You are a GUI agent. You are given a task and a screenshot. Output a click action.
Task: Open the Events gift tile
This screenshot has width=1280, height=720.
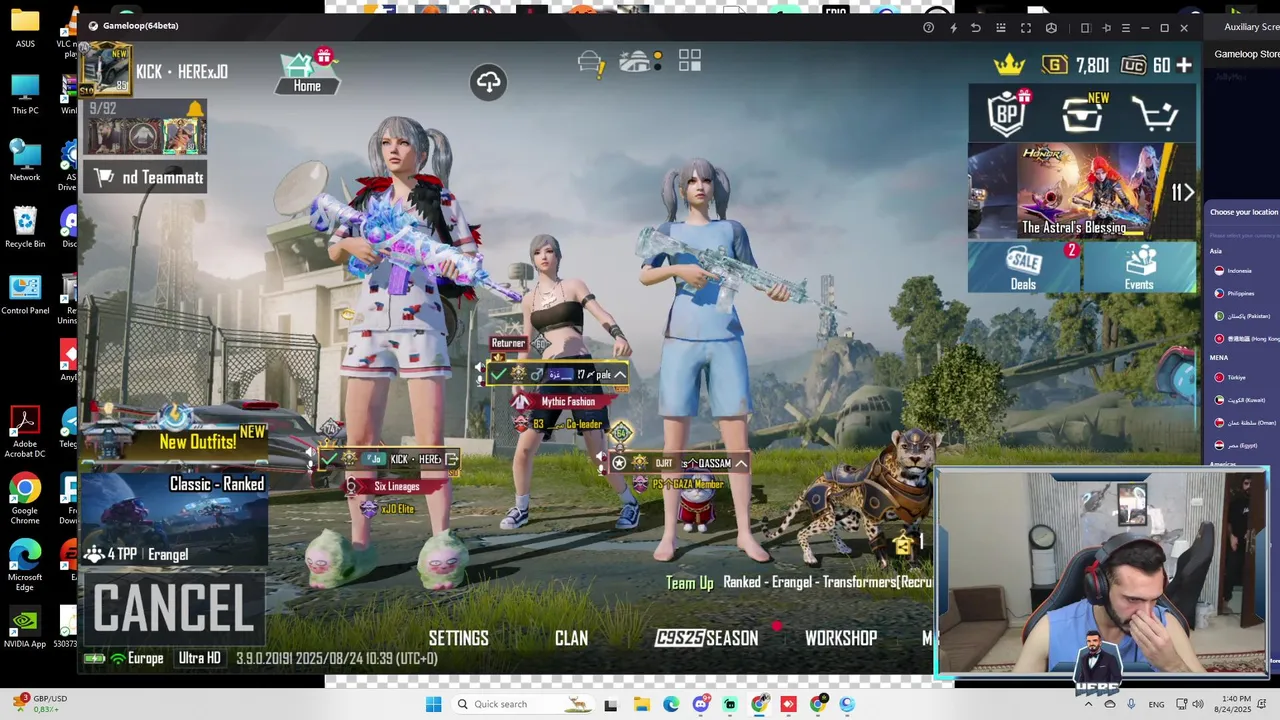[1139, 268]
